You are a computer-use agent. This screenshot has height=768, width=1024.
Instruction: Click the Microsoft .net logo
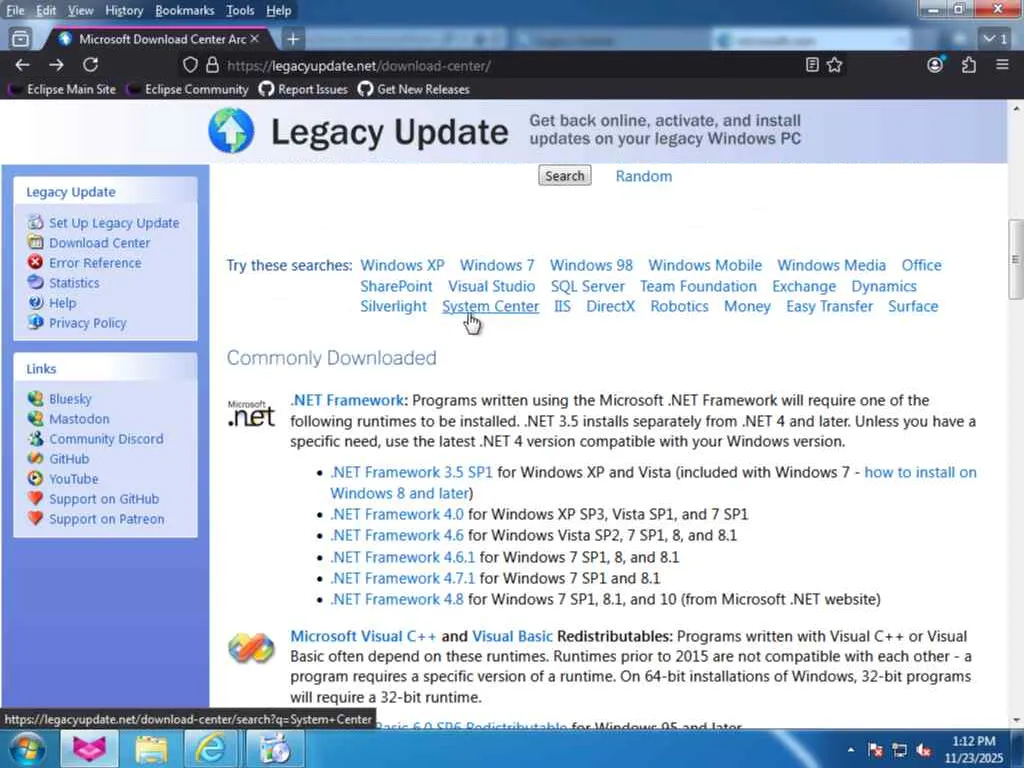[x=251, y=413]
